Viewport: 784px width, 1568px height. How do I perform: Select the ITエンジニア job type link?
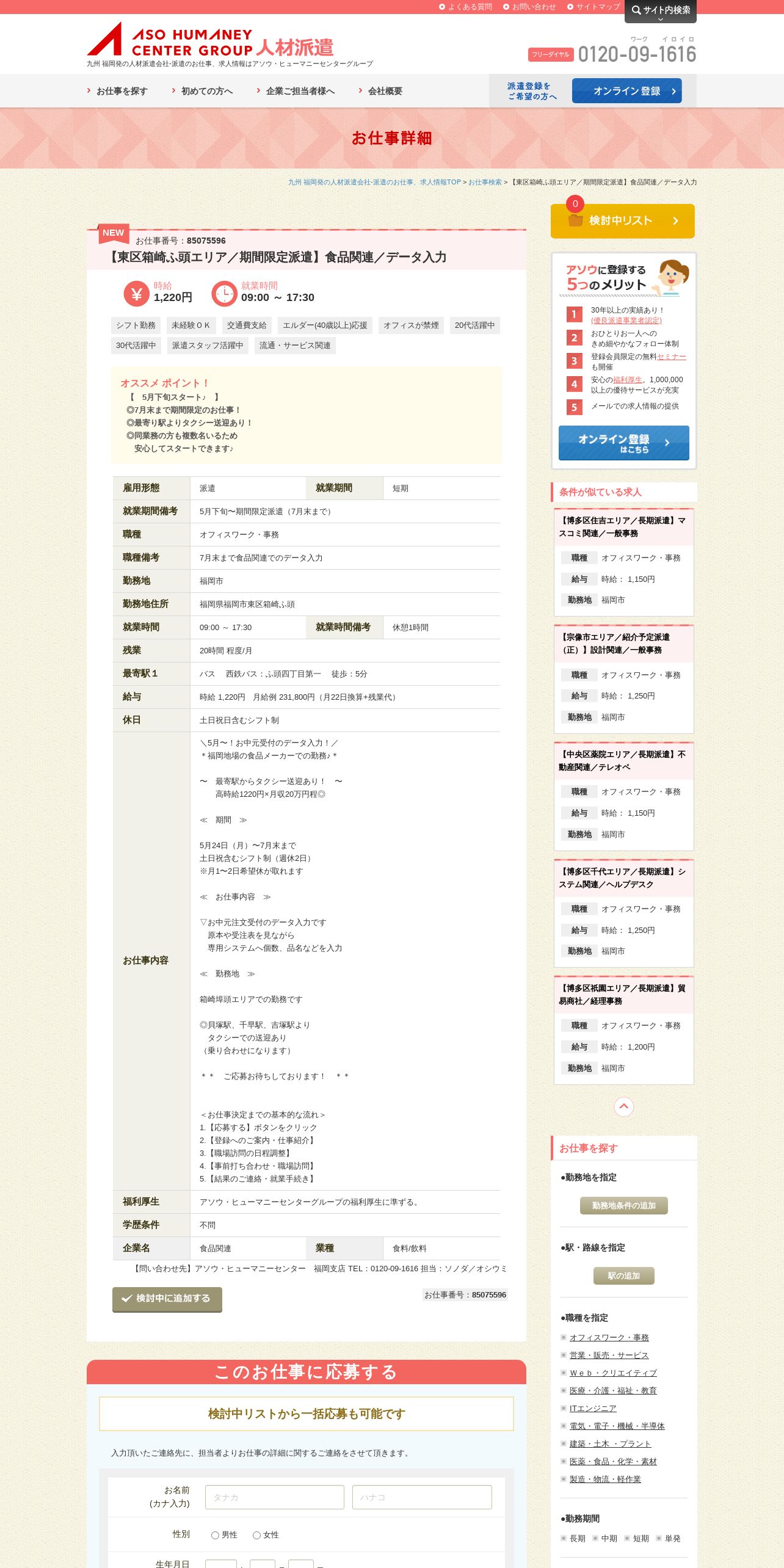point(593,1408)
